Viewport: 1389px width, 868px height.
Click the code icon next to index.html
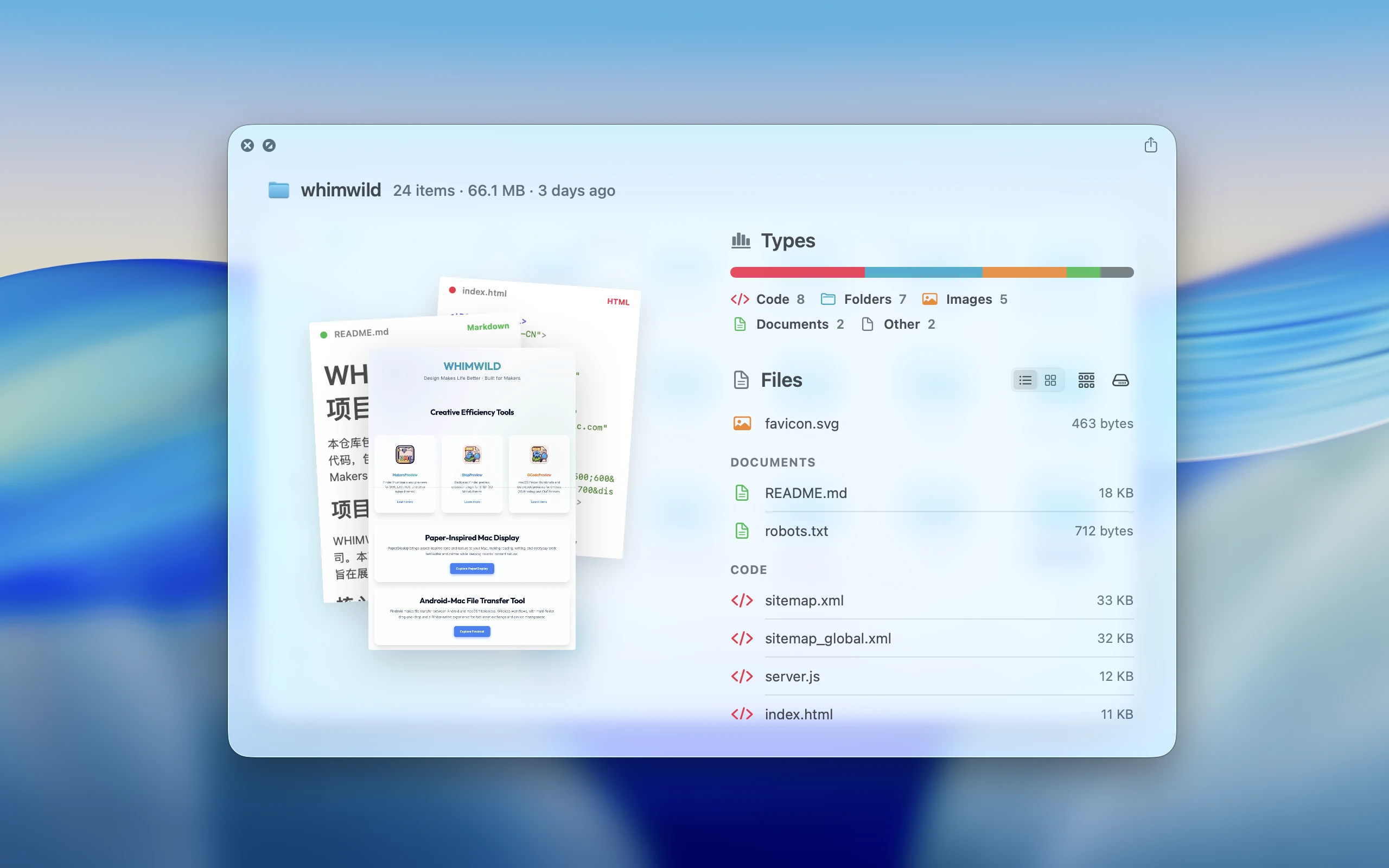[x=742, y=714]
